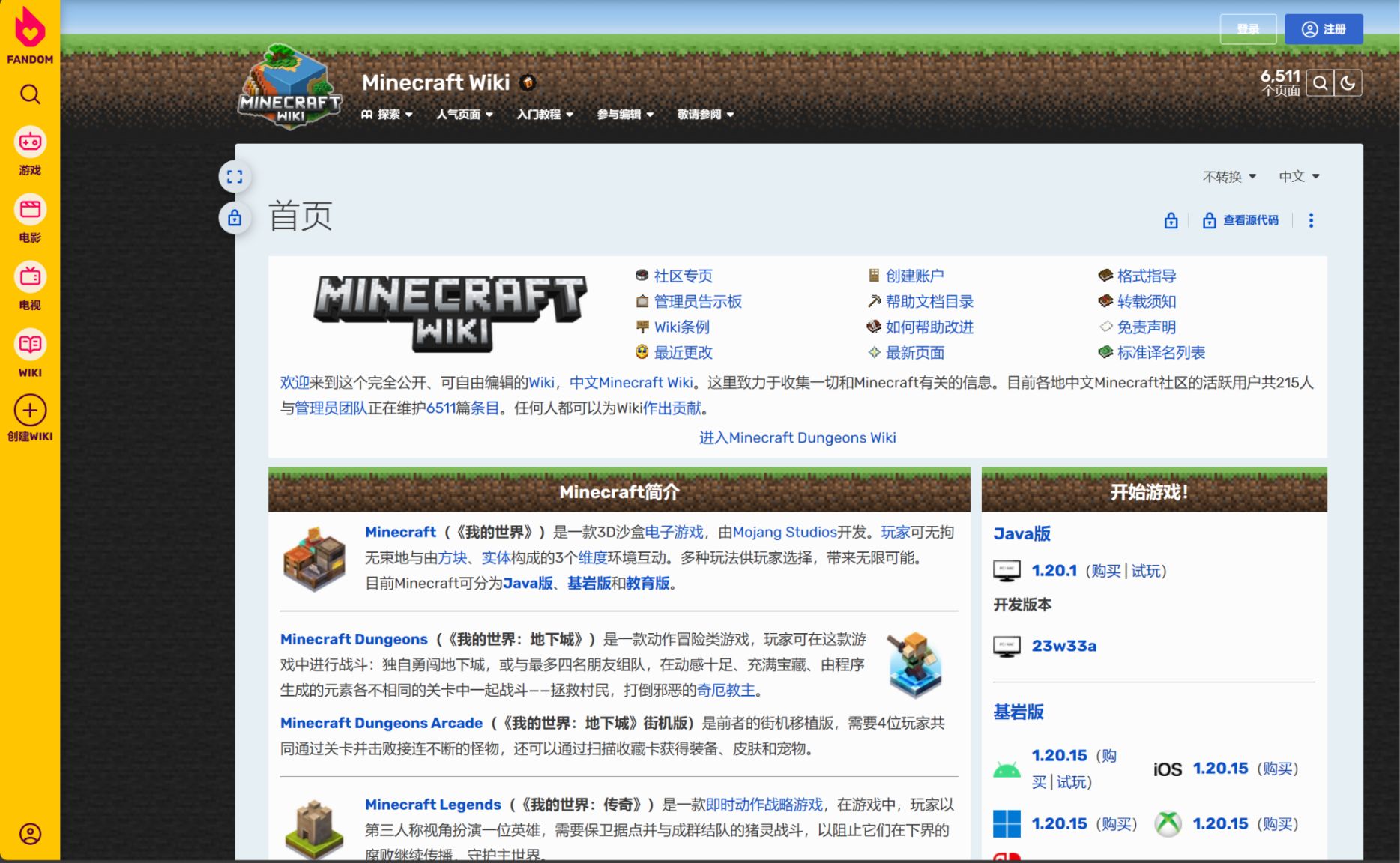Open the Java版 heading link
Screen dimensions: 1400x863
(1022, 533)
